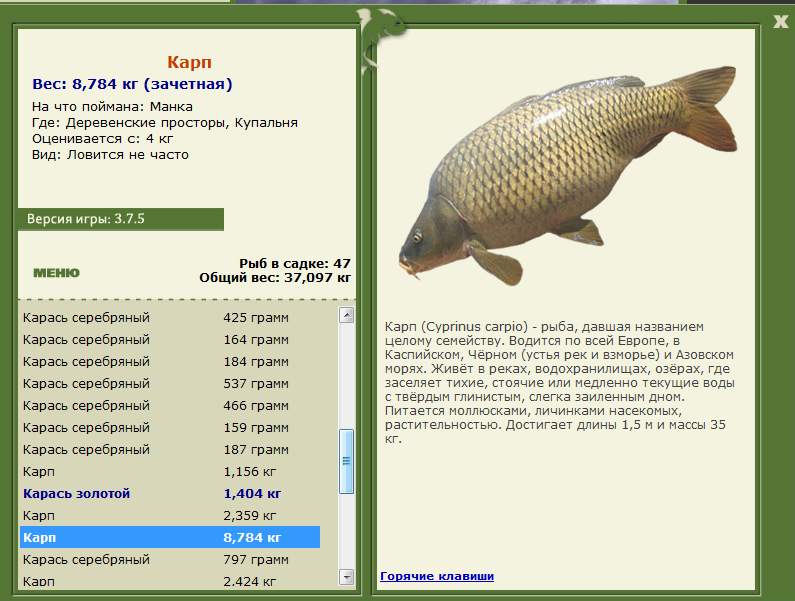The image size is (795, 601).
Task: Select Карась серебряный 164 грамм row
Action: (170, 339)
